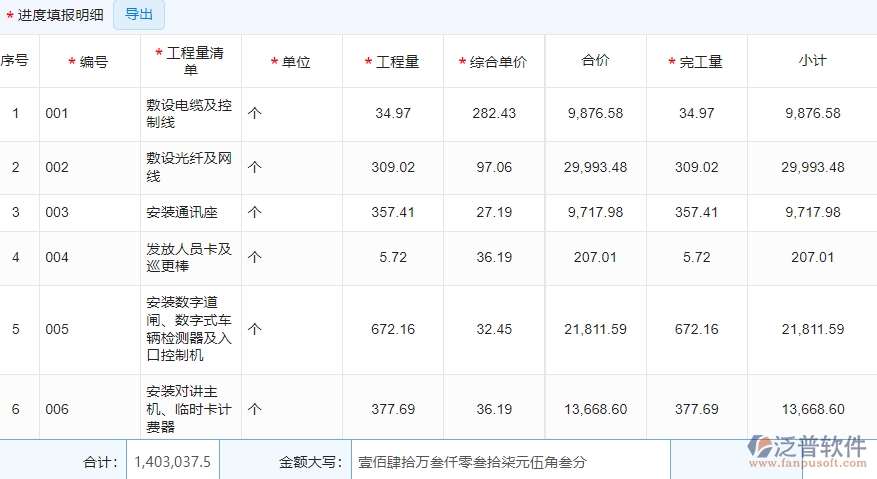This screenshot has height=479, width=877.
Task: Click completed quantity 34.97 under 完工量
Action: click(x=696, y=114)
